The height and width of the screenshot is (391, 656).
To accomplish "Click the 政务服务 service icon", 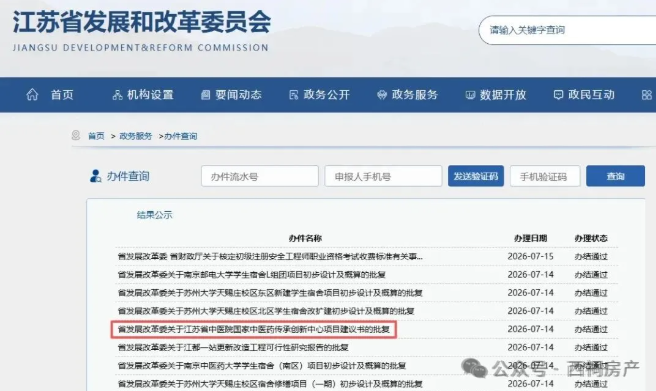I will 382,95.
